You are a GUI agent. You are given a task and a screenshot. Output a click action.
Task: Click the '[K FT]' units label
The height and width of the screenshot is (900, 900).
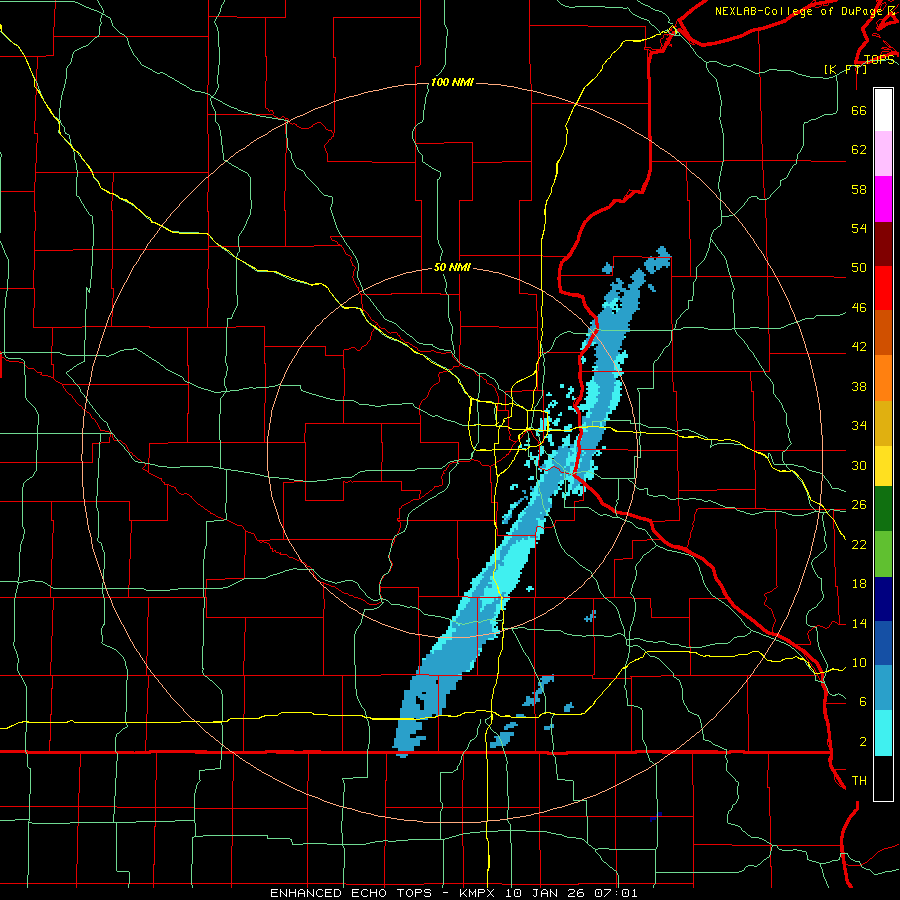pyautogui.click(x=846, y=69)
